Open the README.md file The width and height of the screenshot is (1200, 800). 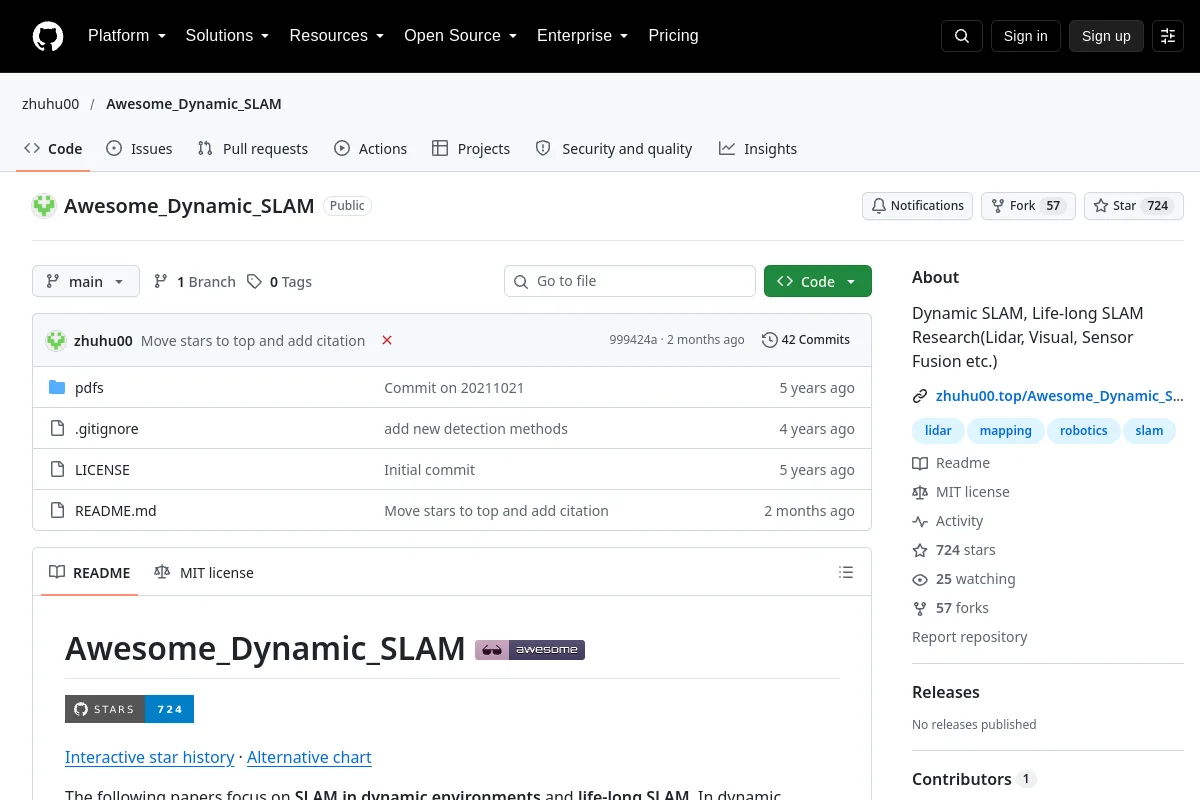[116, 511]
